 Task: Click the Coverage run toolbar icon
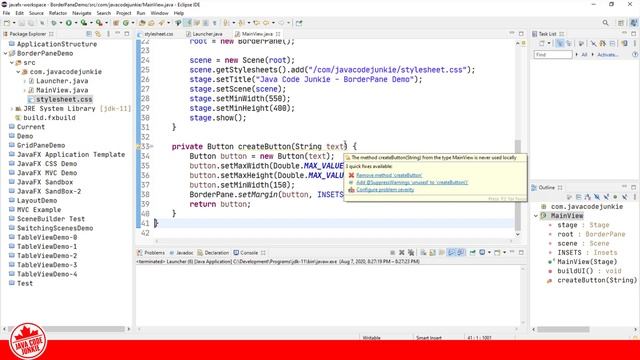tap(84, 23)
